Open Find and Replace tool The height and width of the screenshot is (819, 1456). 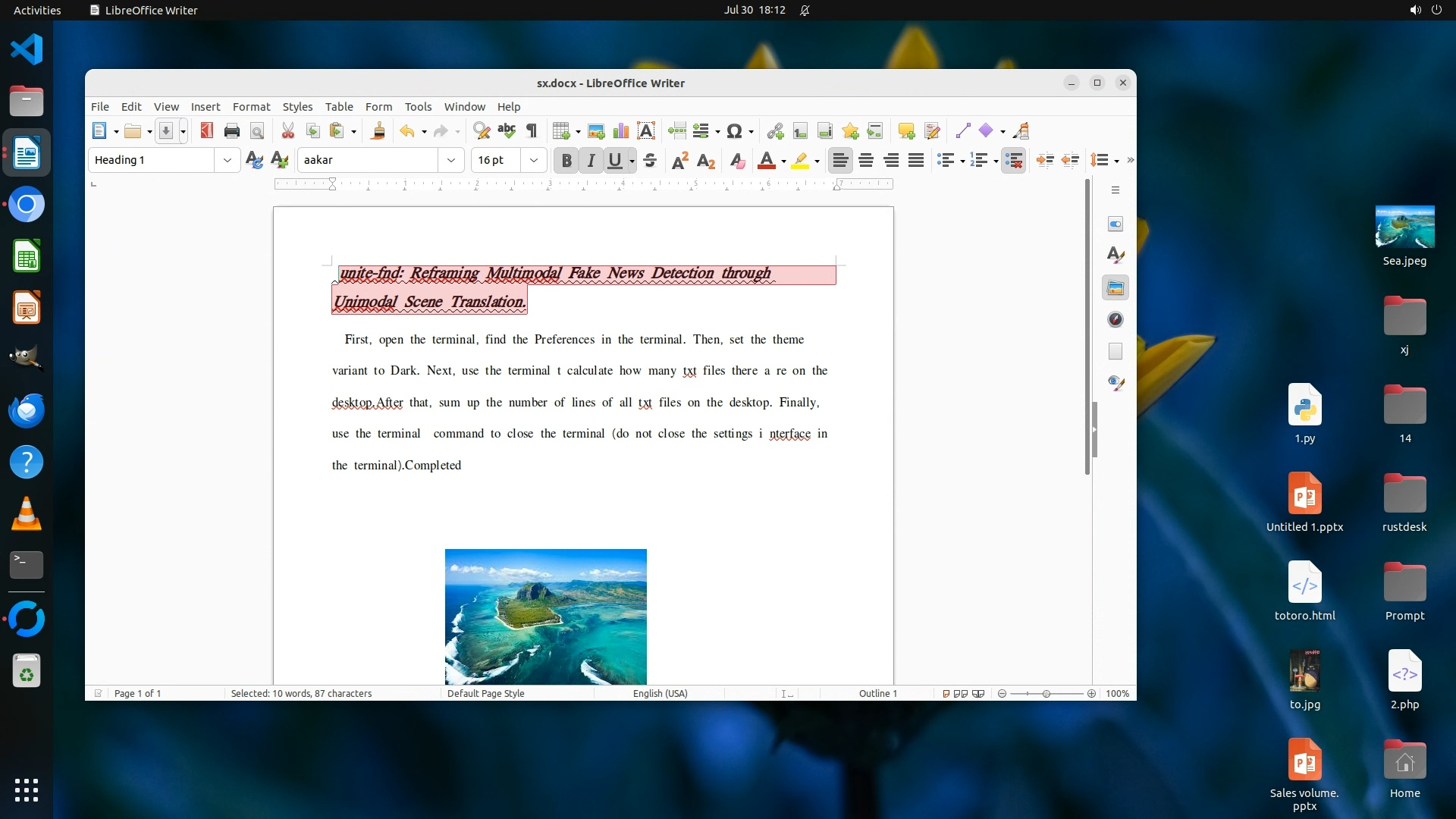pyautogui.click(x=481, y=130)
